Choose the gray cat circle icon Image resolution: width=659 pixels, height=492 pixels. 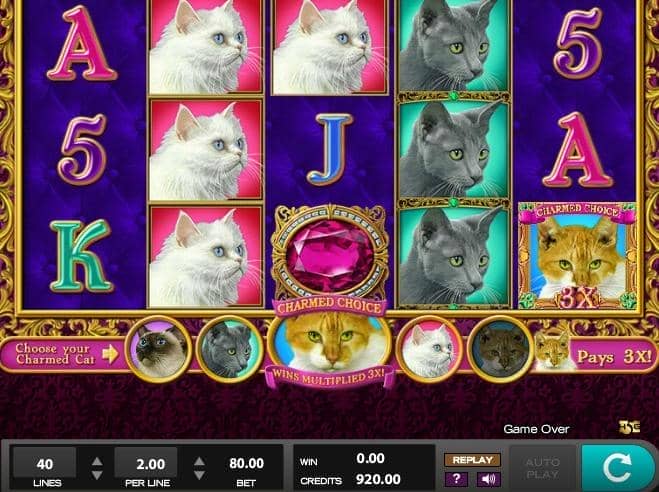click(230, 349)
